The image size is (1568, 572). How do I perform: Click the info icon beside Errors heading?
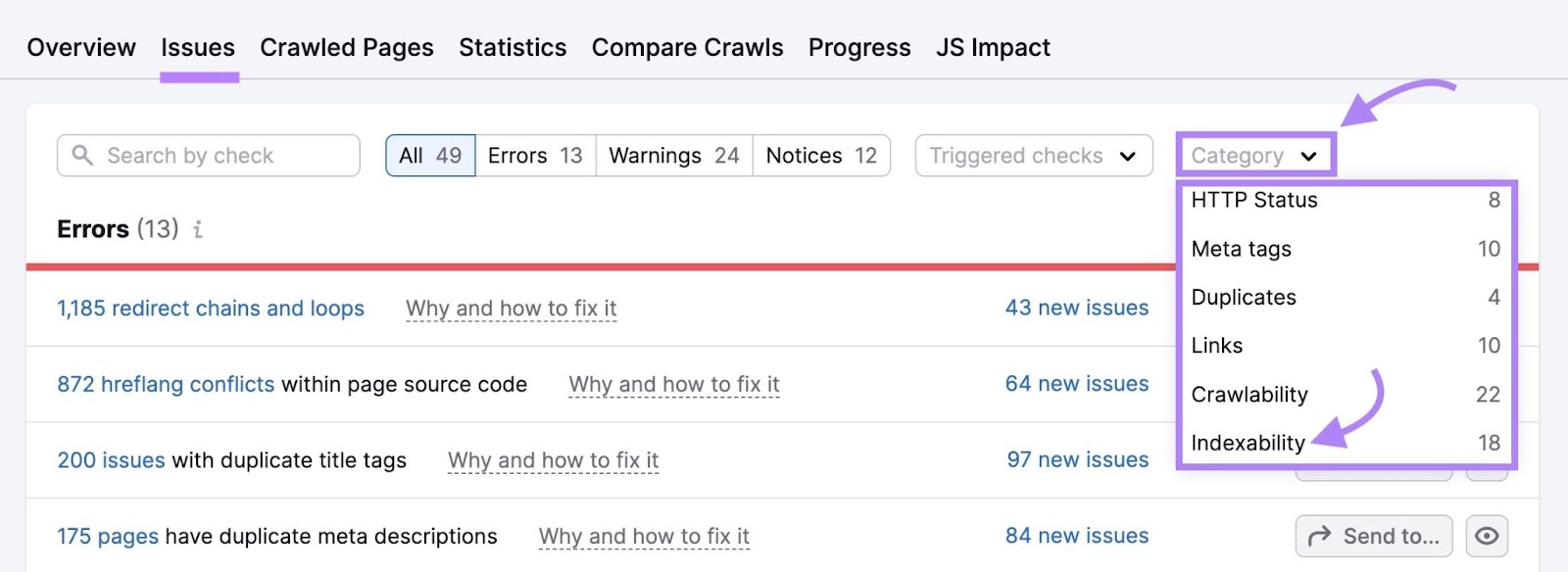click(x=200, y=229)
